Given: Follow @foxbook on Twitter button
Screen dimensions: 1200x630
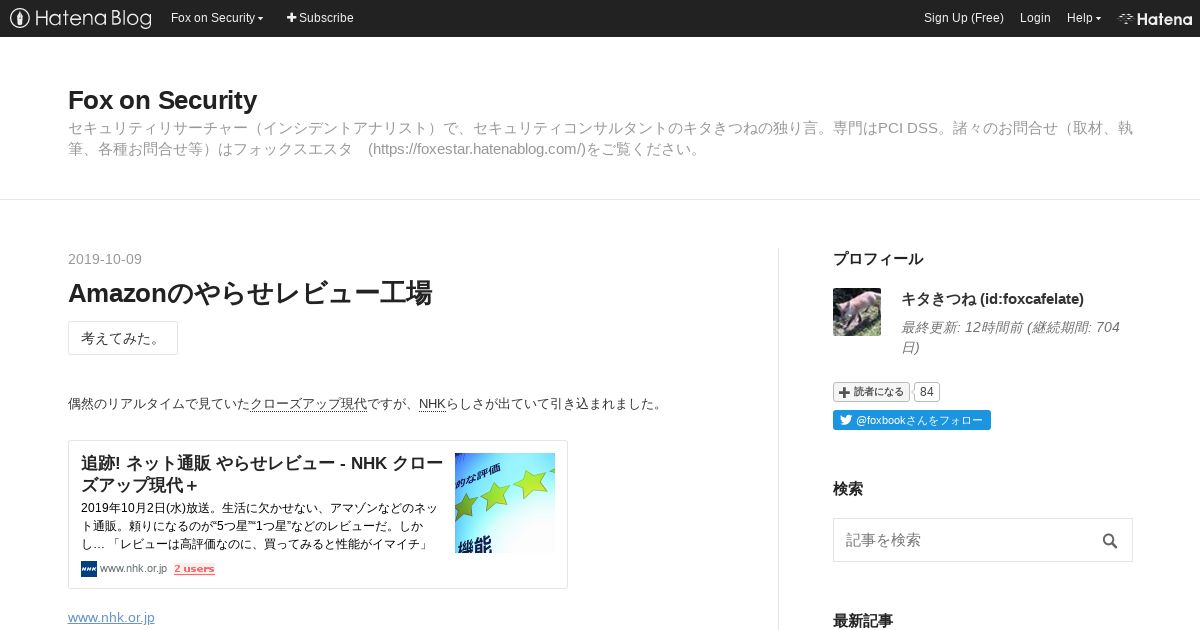Looking at the screenshot, I should tap(912, 420).
